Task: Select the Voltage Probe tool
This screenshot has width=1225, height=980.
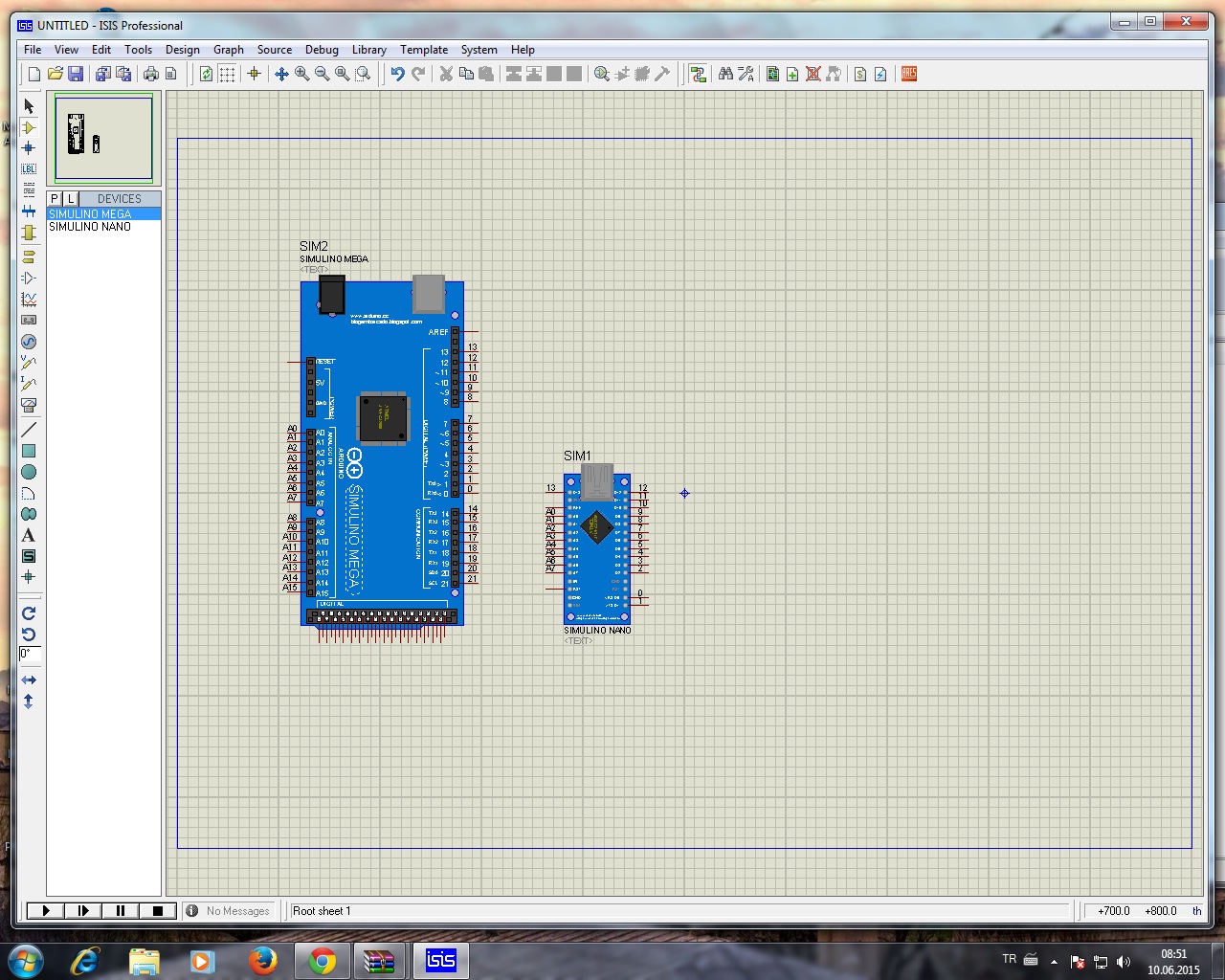Action: click(29, 363)
